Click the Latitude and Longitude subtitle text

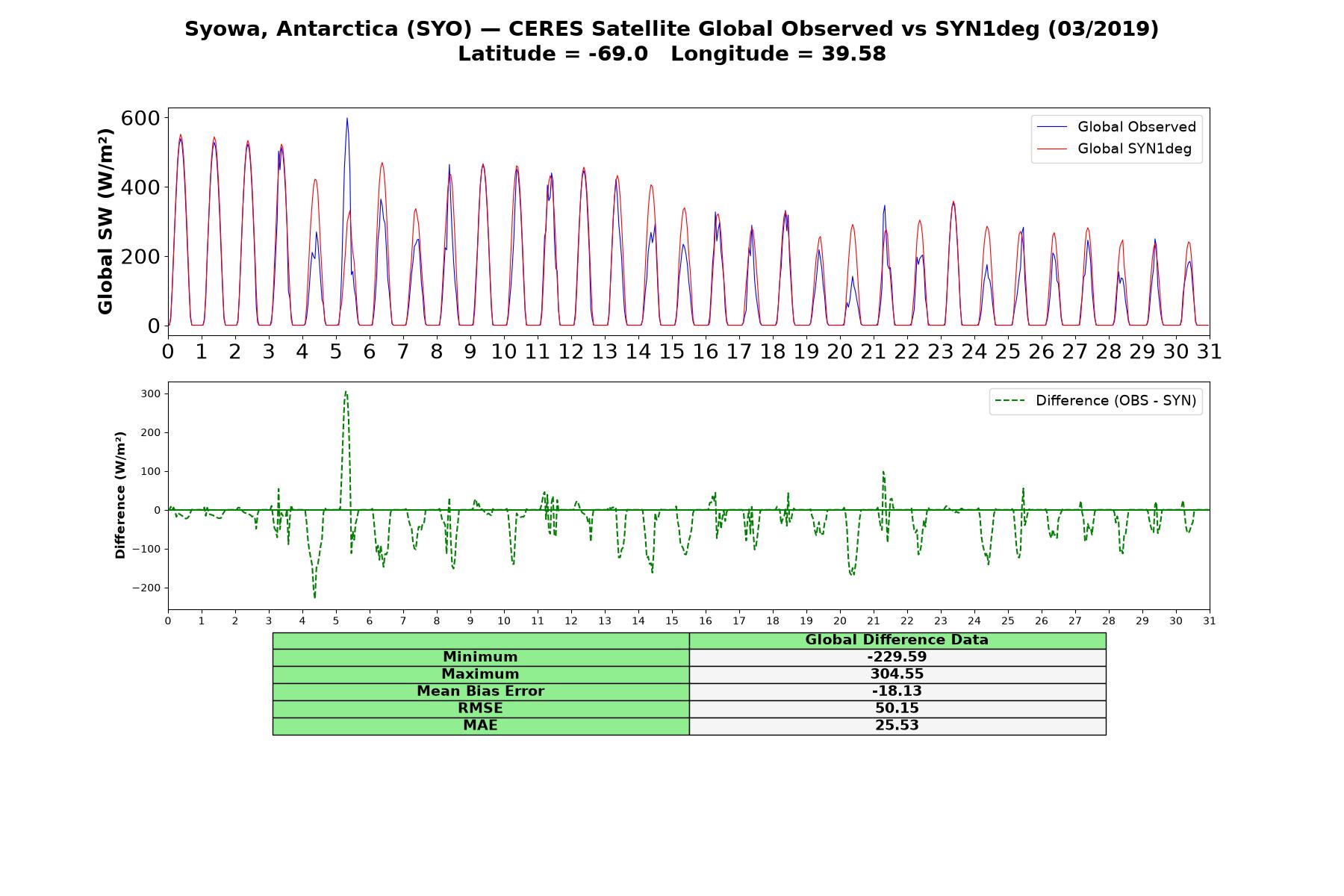point(672,55)
